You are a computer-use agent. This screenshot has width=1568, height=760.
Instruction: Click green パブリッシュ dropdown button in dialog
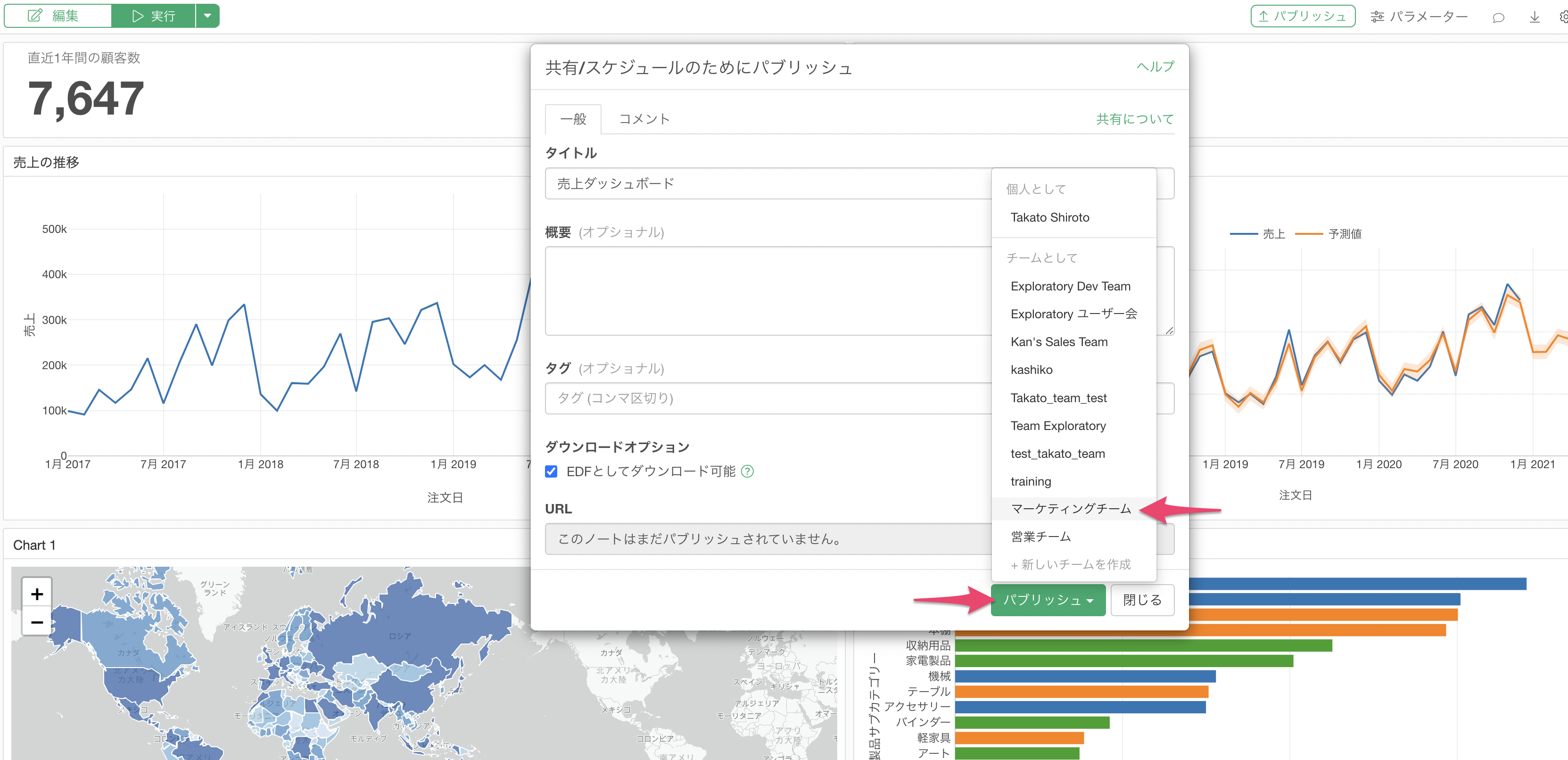1048,600
